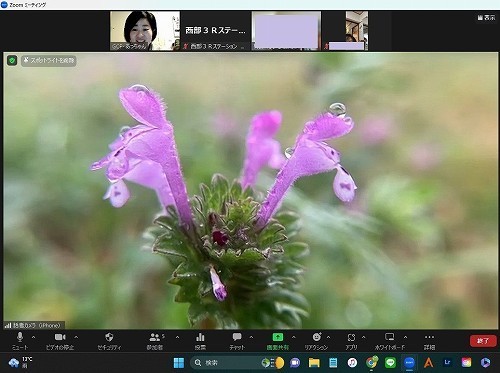
Task: Open green encryption shield info icon
Action: pyautogui.click(x=12, y=60)
